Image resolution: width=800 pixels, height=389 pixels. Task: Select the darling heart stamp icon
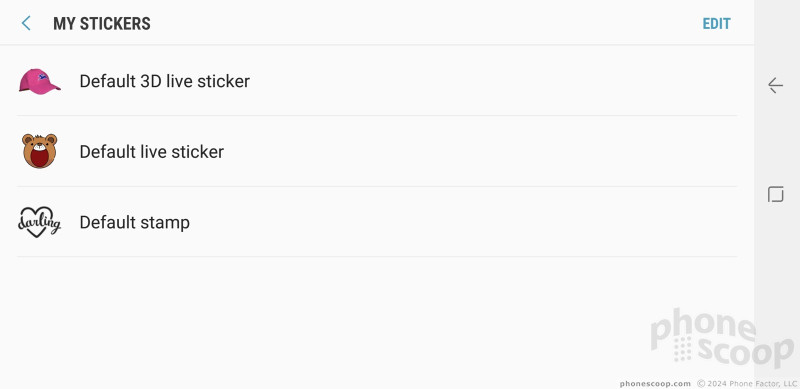click(x=39, y=222)
